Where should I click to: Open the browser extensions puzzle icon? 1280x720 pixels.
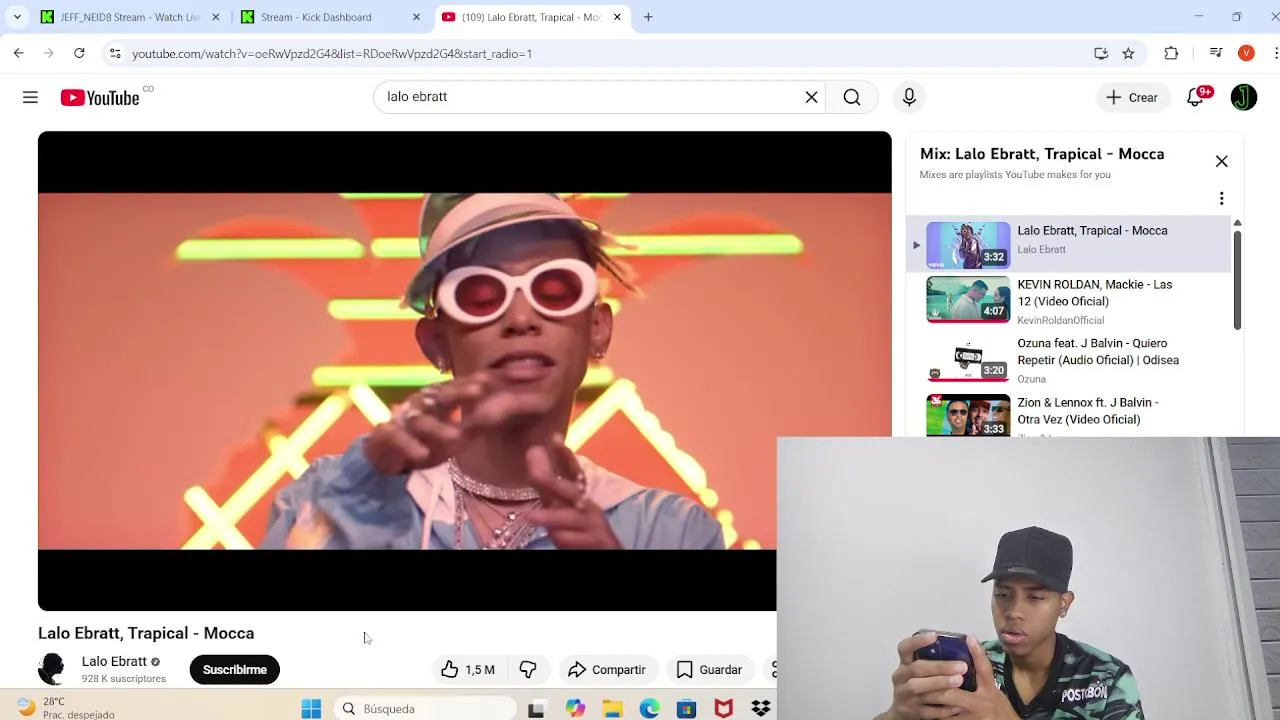pyautogui.click(x=1171, y=53)
